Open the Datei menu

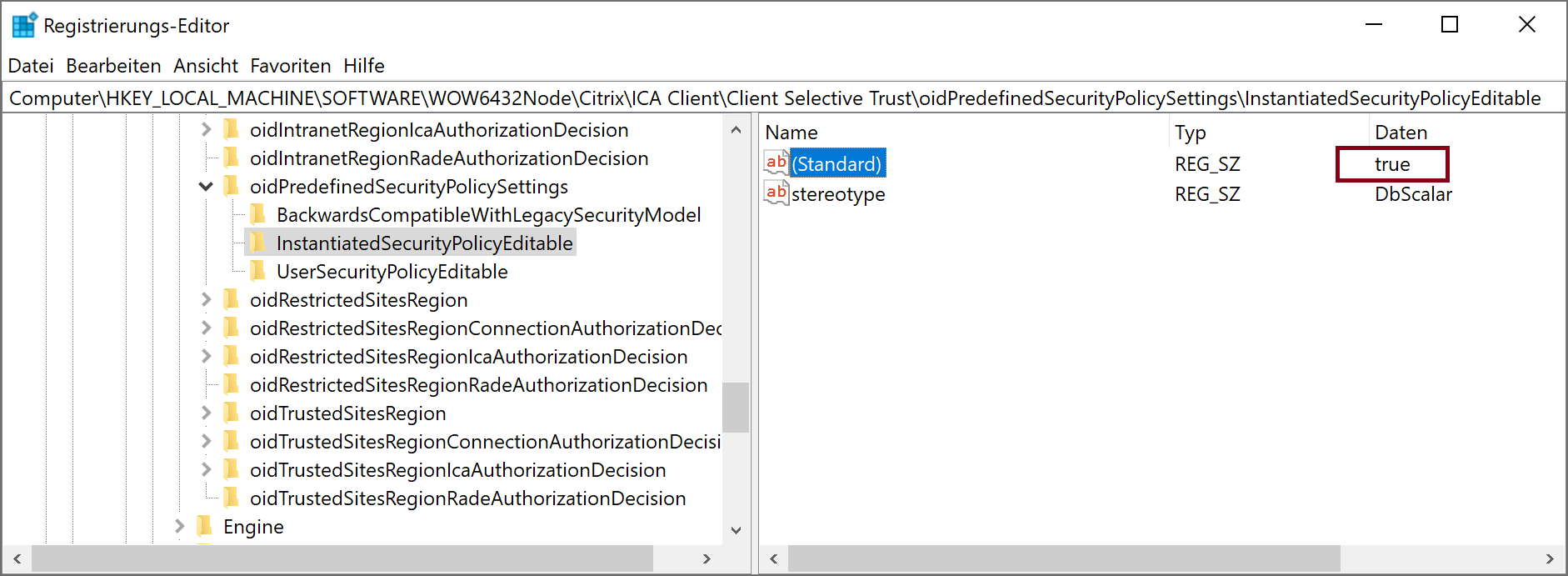point(31,66)
